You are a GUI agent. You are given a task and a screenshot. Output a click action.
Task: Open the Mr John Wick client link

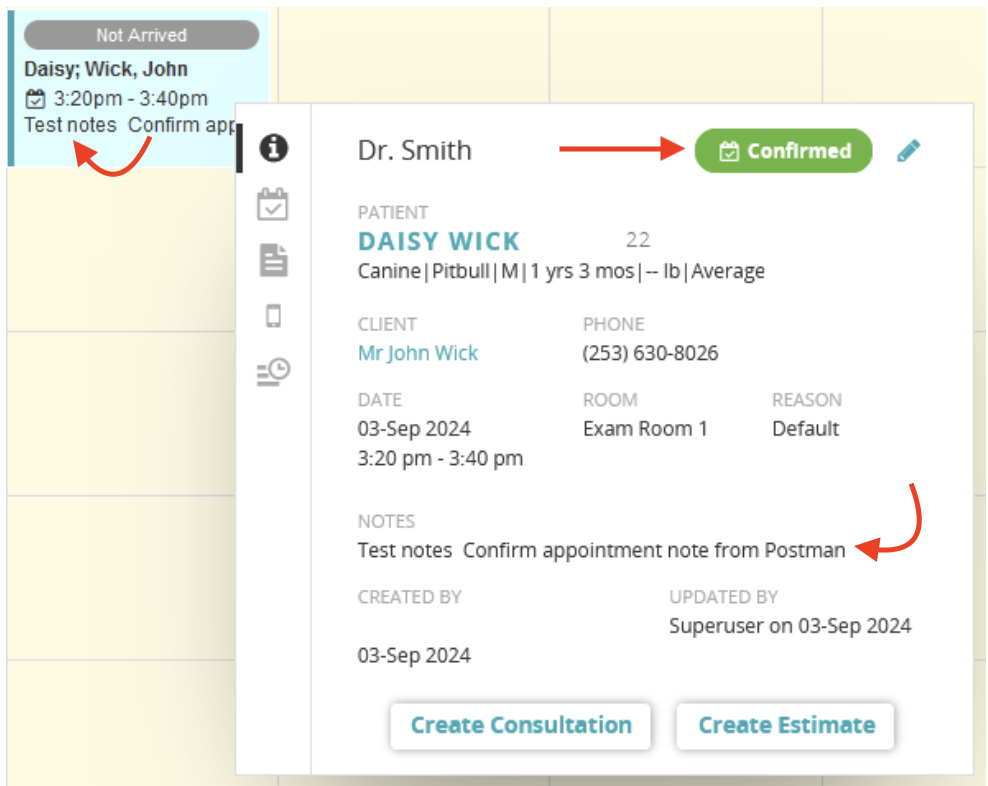pos(418,353)
